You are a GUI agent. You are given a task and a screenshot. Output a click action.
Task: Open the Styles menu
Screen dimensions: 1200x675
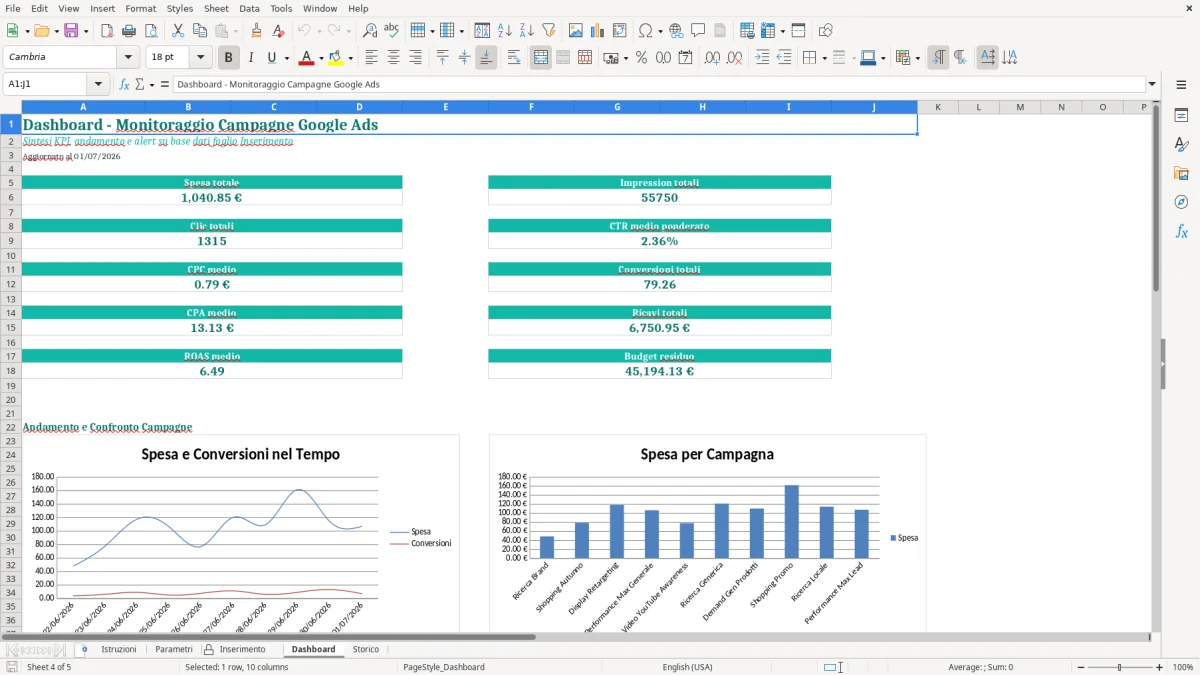pos(180,8)
